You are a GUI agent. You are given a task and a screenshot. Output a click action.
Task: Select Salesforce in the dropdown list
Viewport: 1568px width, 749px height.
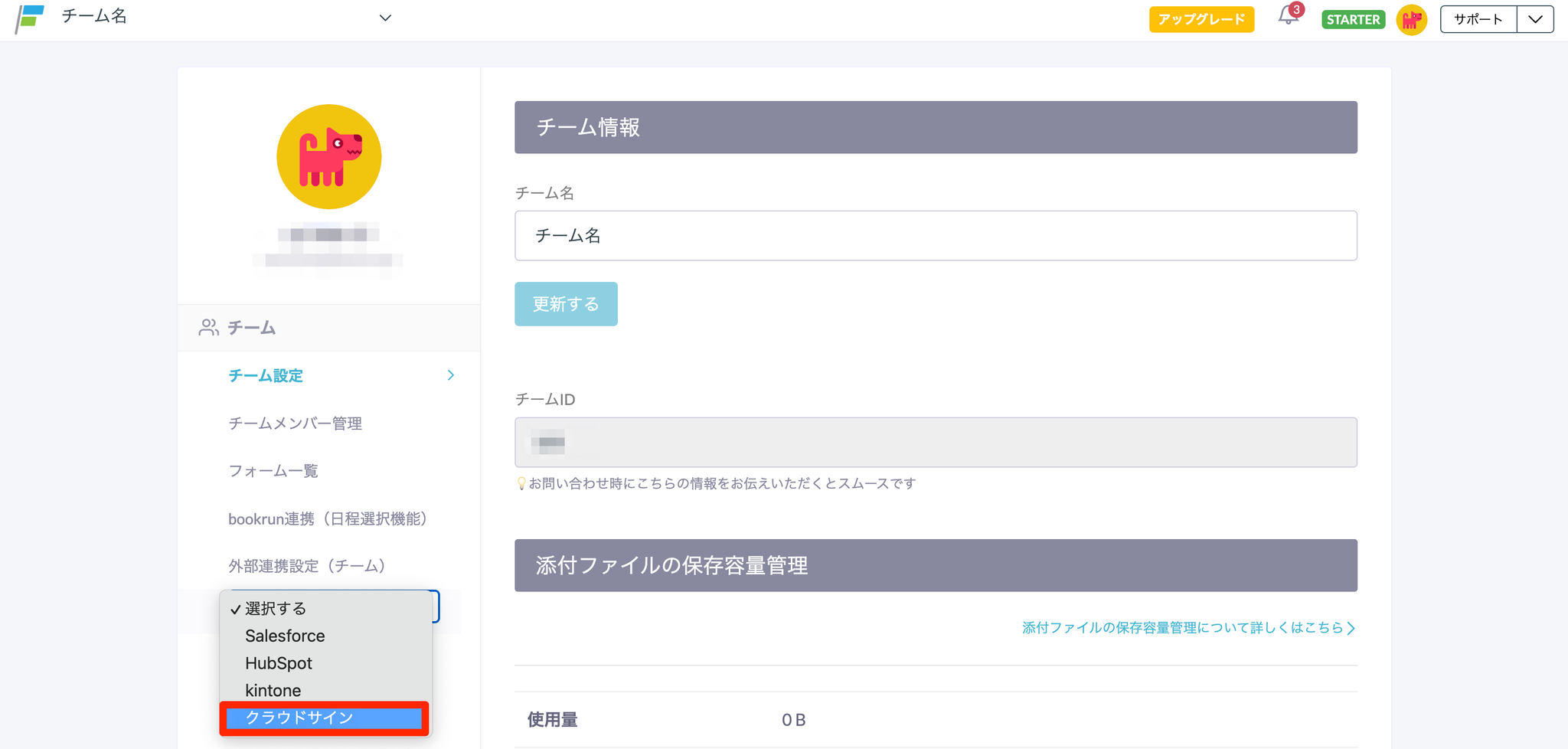285,636
